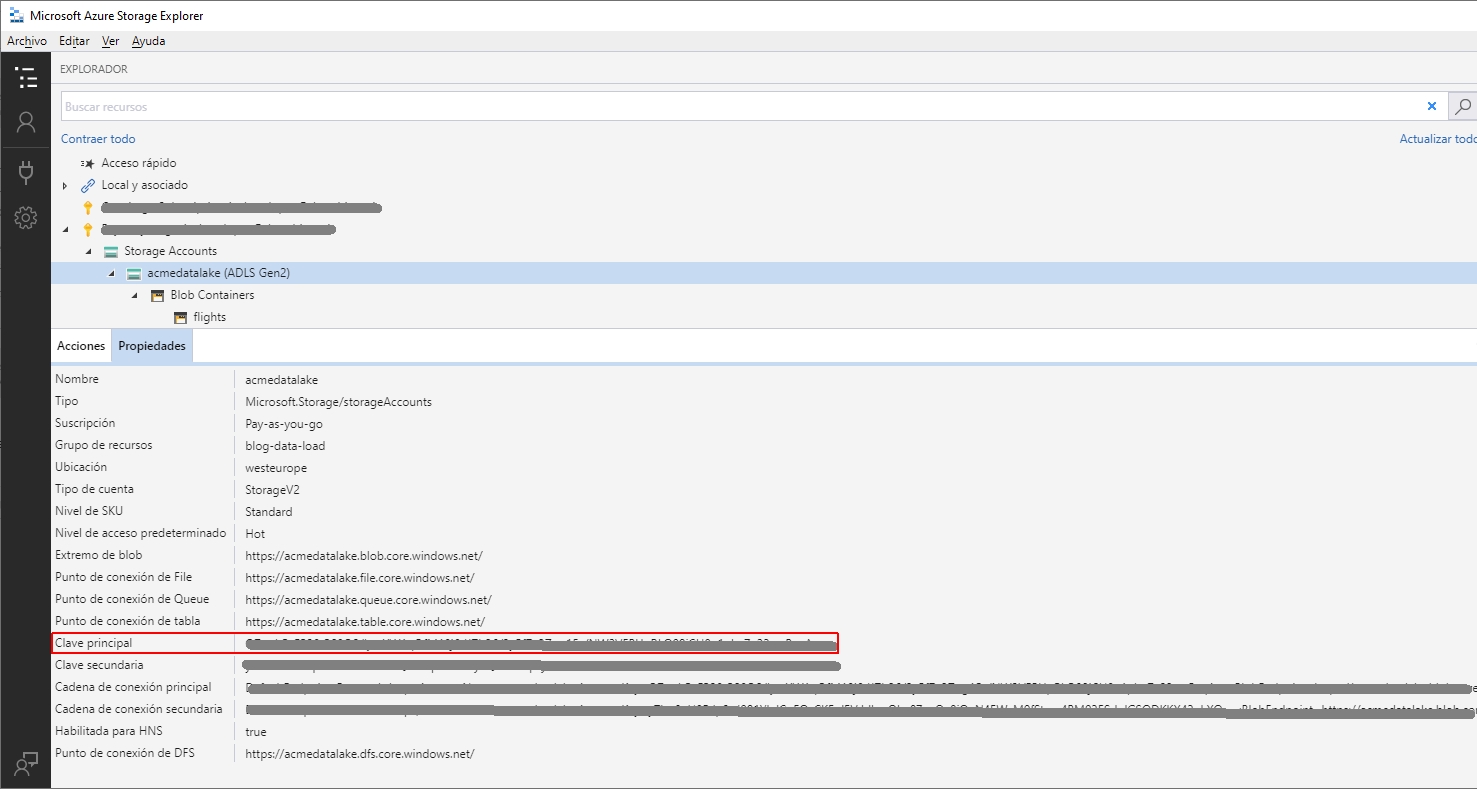Clear the search box with the X icon
Image resolution: width=1477 pixels, height=789 pixels.
pos(1432,106)
